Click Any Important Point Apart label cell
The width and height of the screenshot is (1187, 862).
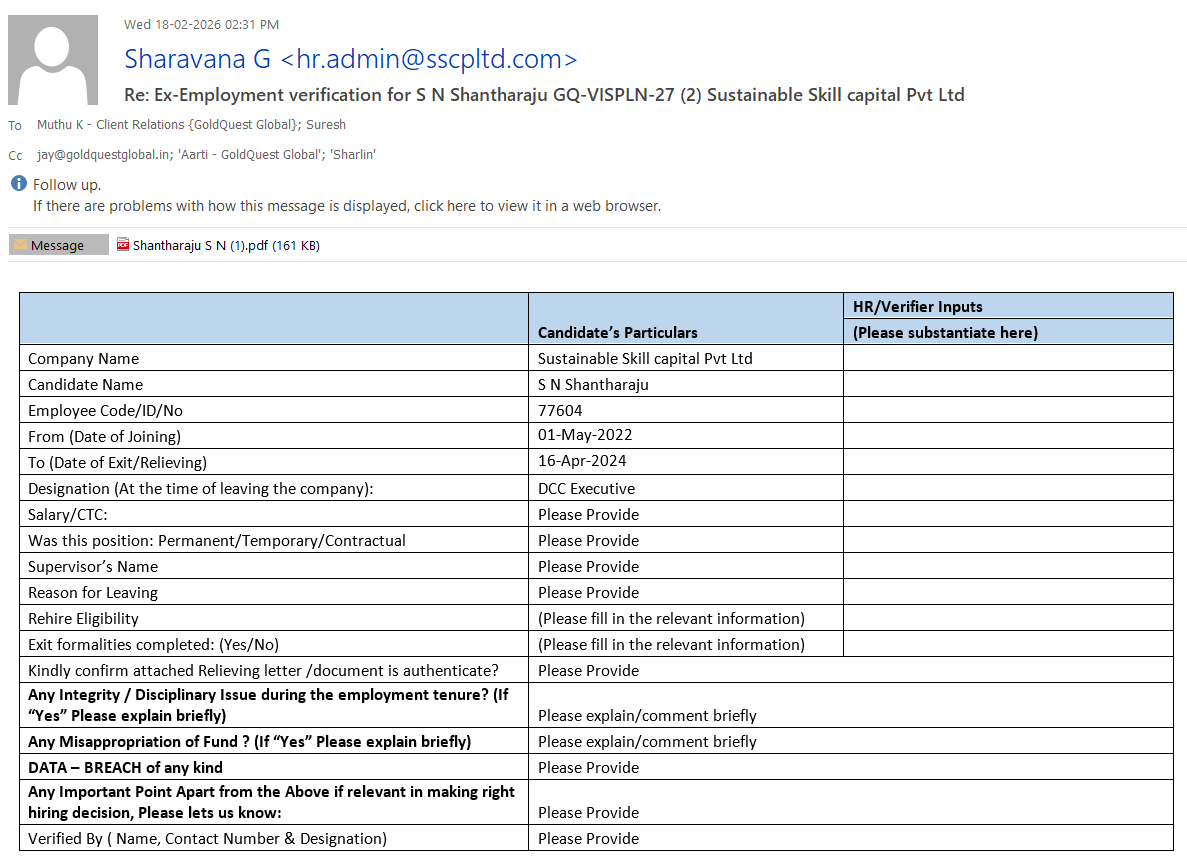tap(274, 802)
